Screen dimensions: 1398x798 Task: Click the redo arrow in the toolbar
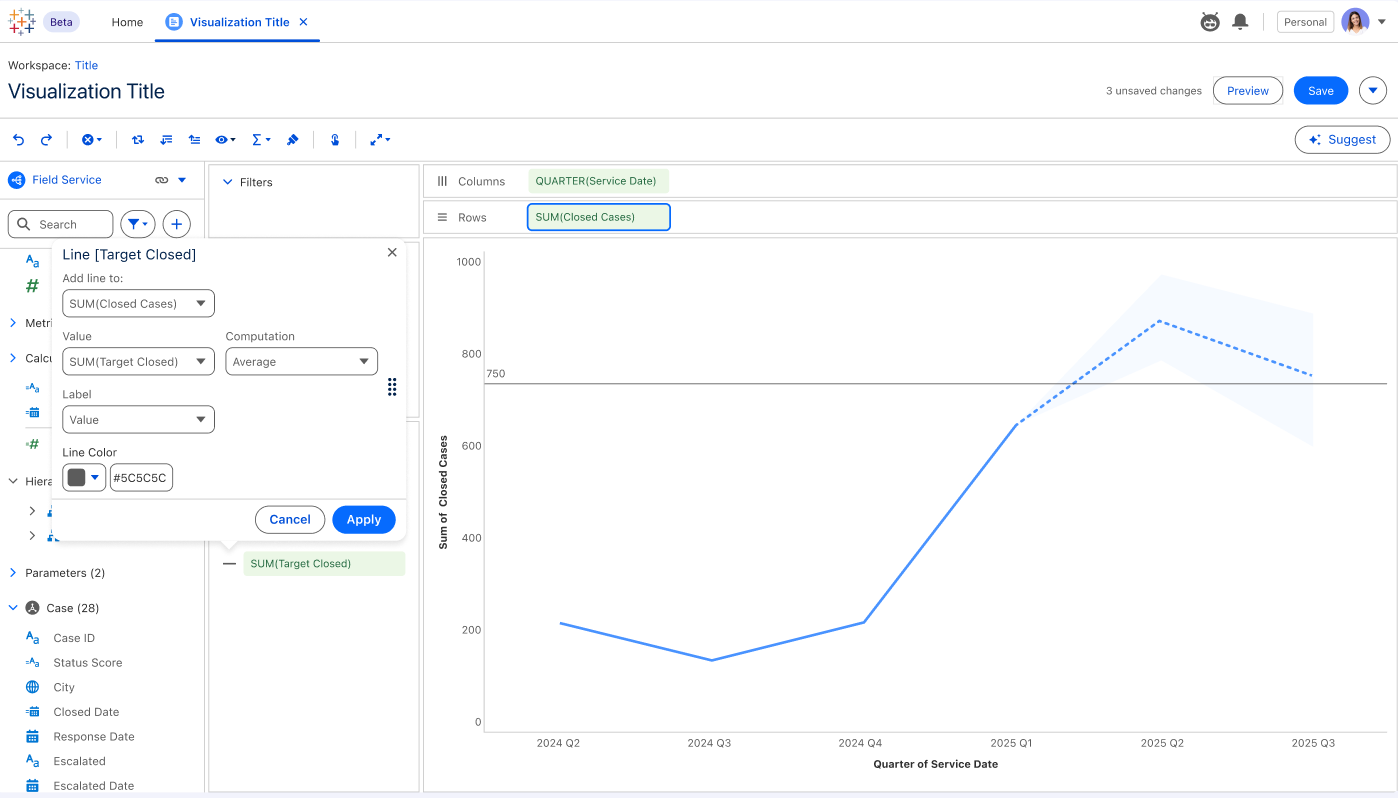pyautogui.click(x=46, y=140)
